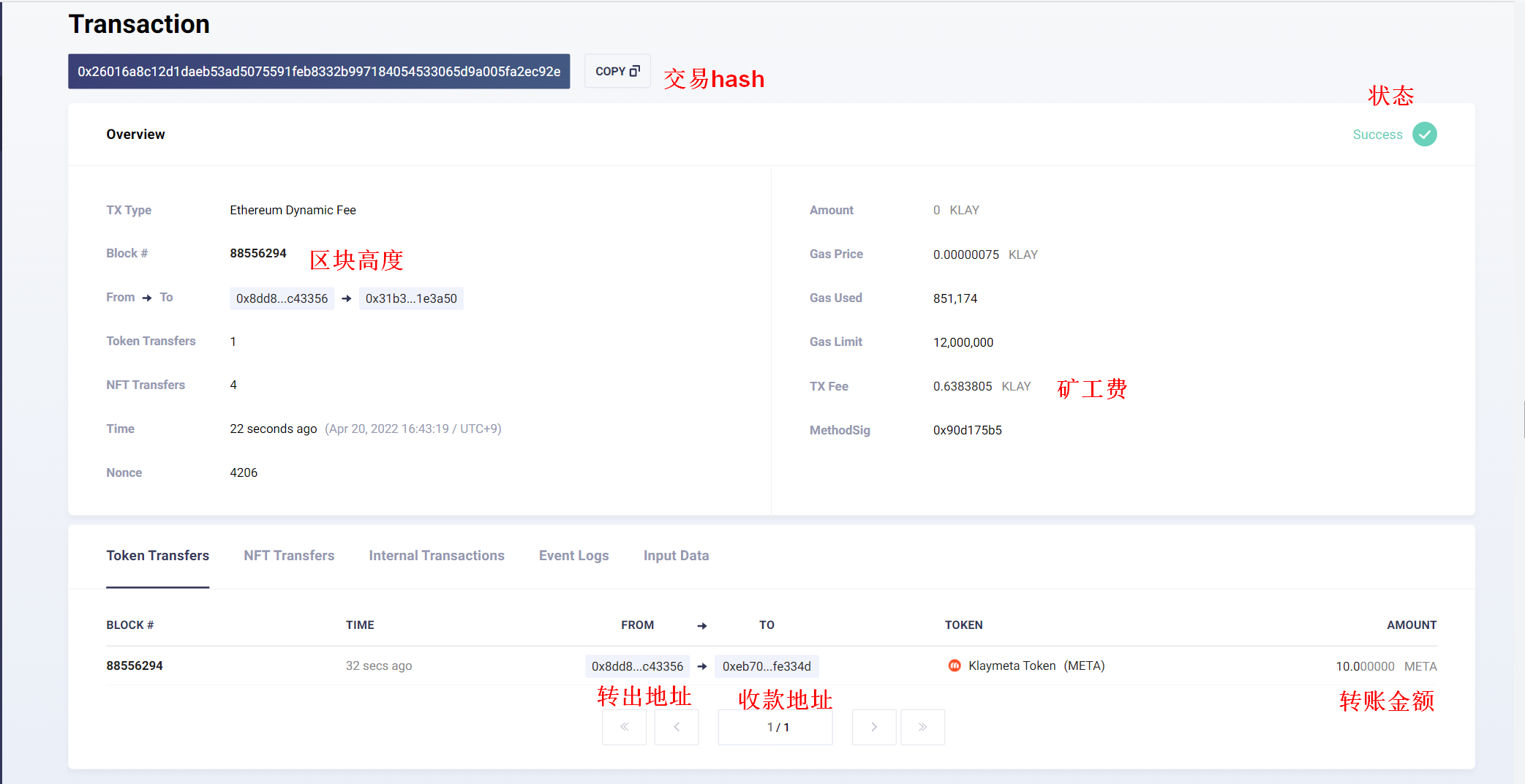Click block number 88556294 in Overview

pyautogui.click(x=257, y=253)
